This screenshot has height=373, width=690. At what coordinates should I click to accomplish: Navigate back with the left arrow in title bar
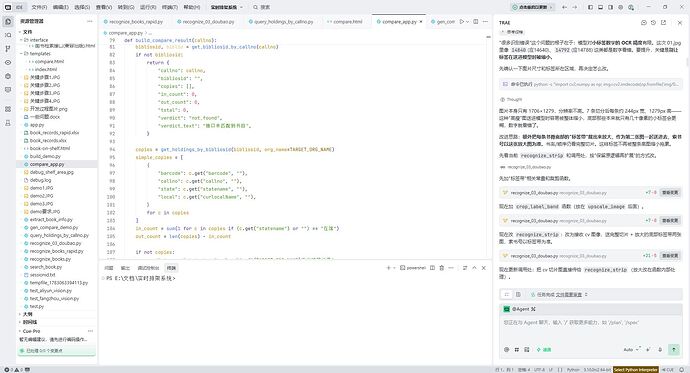point(565,7)
